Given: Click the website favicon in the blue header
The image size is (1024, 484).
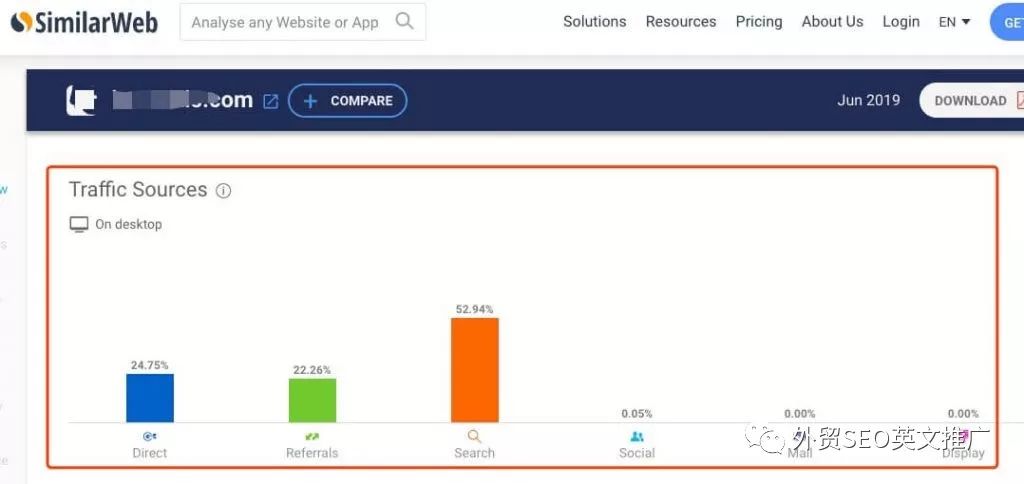Looking at the screenshot, I should [x=82, y=101].
